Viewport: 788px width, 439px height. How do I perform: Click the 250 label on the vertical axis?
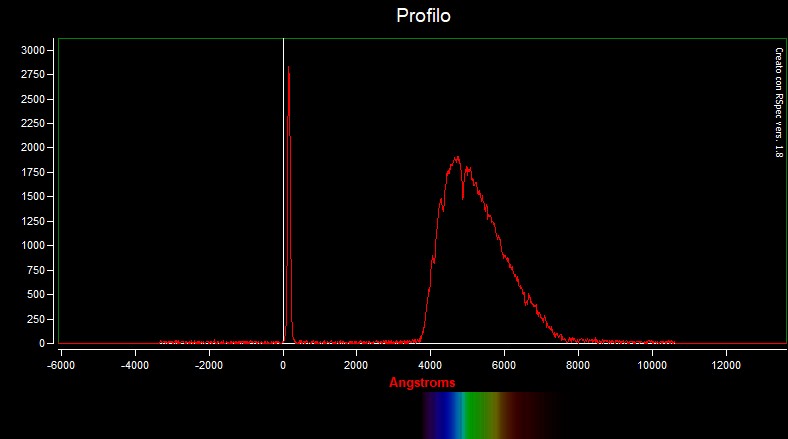point(36,319)
